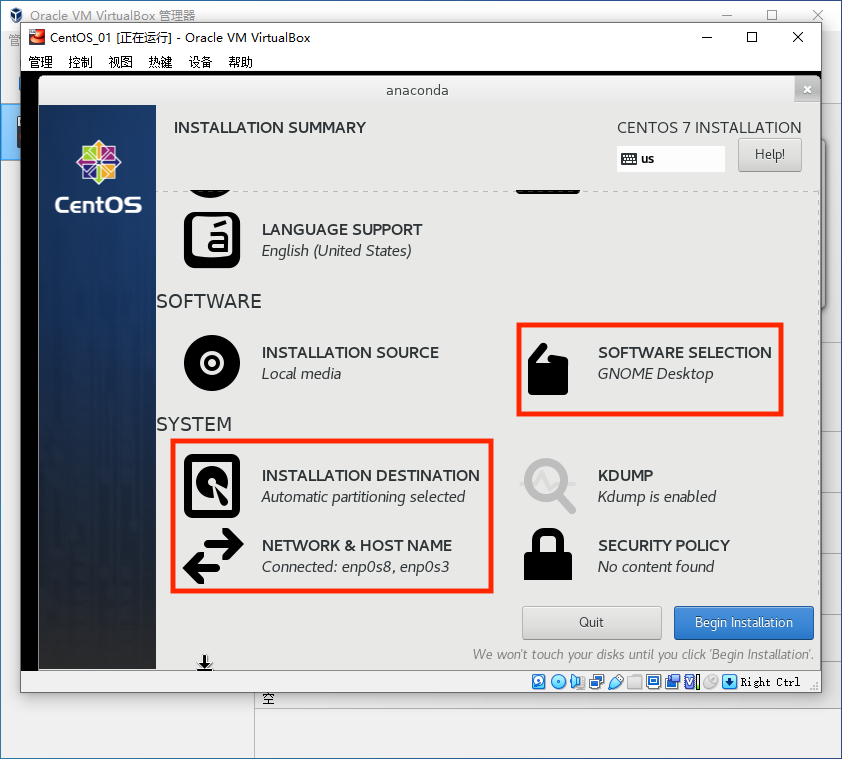
Task: Click the GNOME Desktop status text
Action: click(656, 374)
